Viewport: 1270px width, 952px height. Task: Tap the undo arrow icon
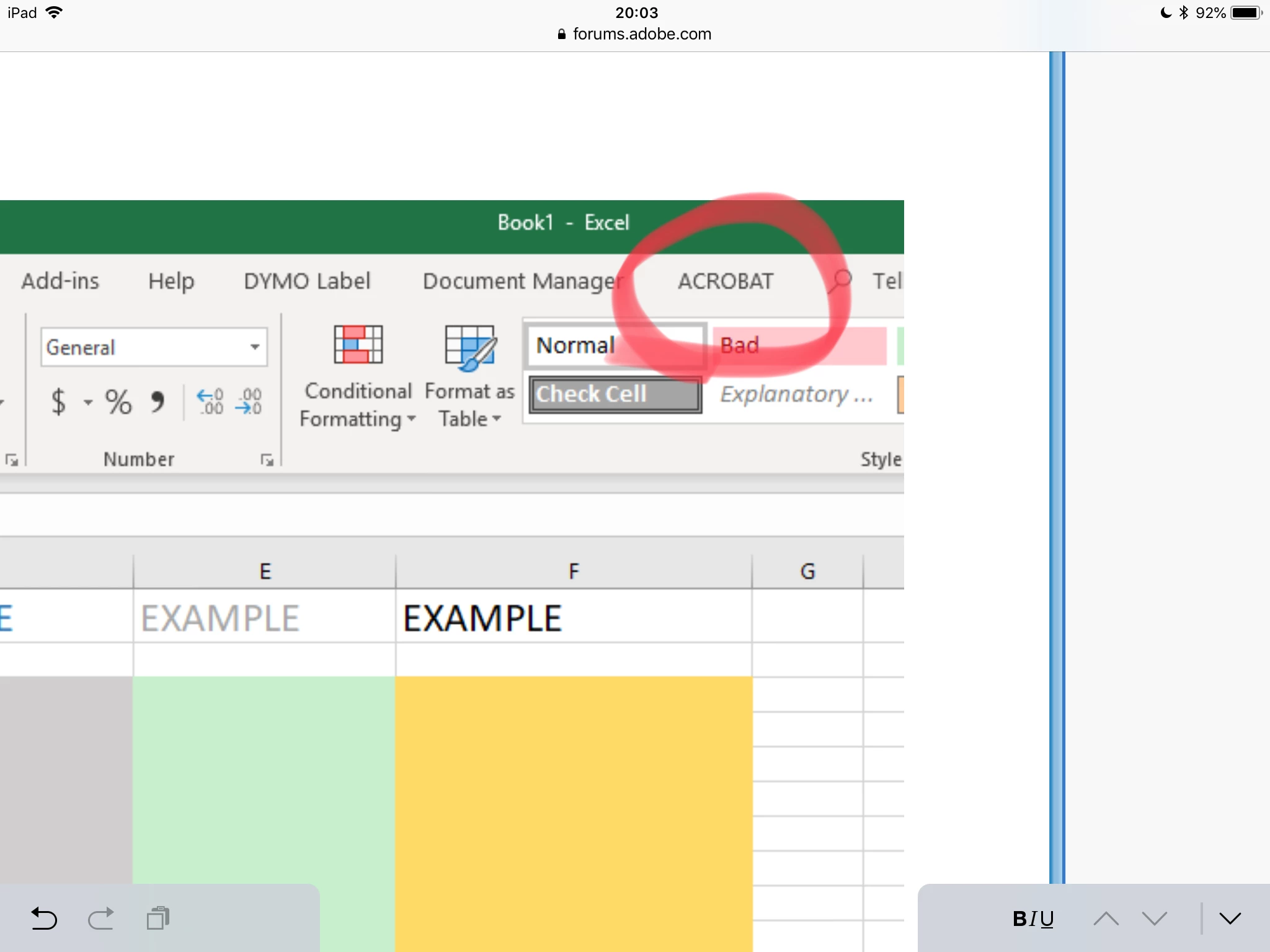click(x=43, y=918)
